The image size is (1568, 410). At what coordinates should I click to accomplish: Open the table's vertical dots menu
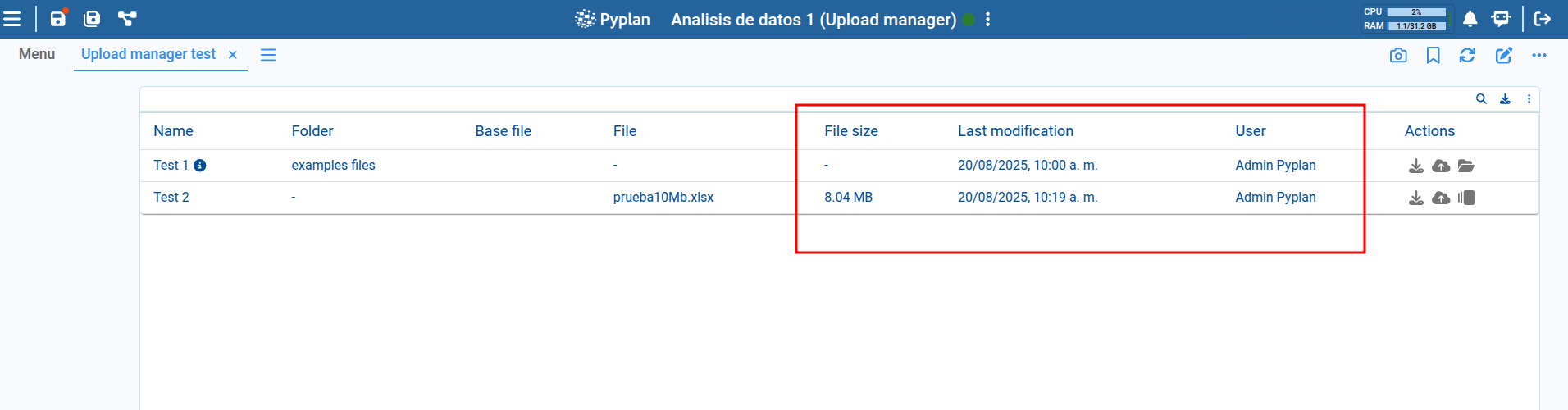(x=1529, y=98)
